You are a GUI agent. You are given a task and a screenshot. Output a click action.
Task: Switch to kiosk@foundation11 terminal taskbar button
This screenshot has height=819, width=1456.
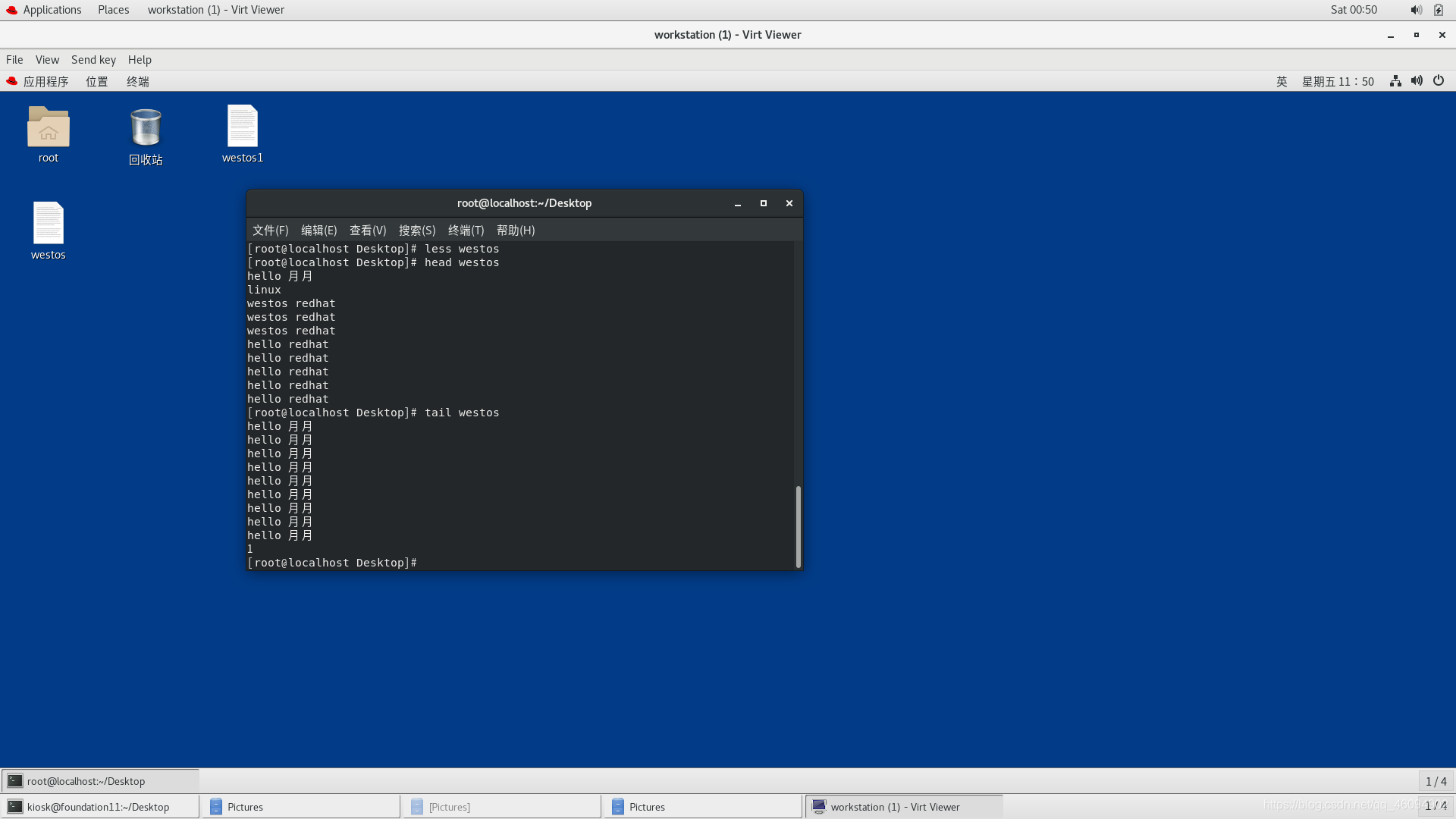pyautogui.click(x=99, y=807)
